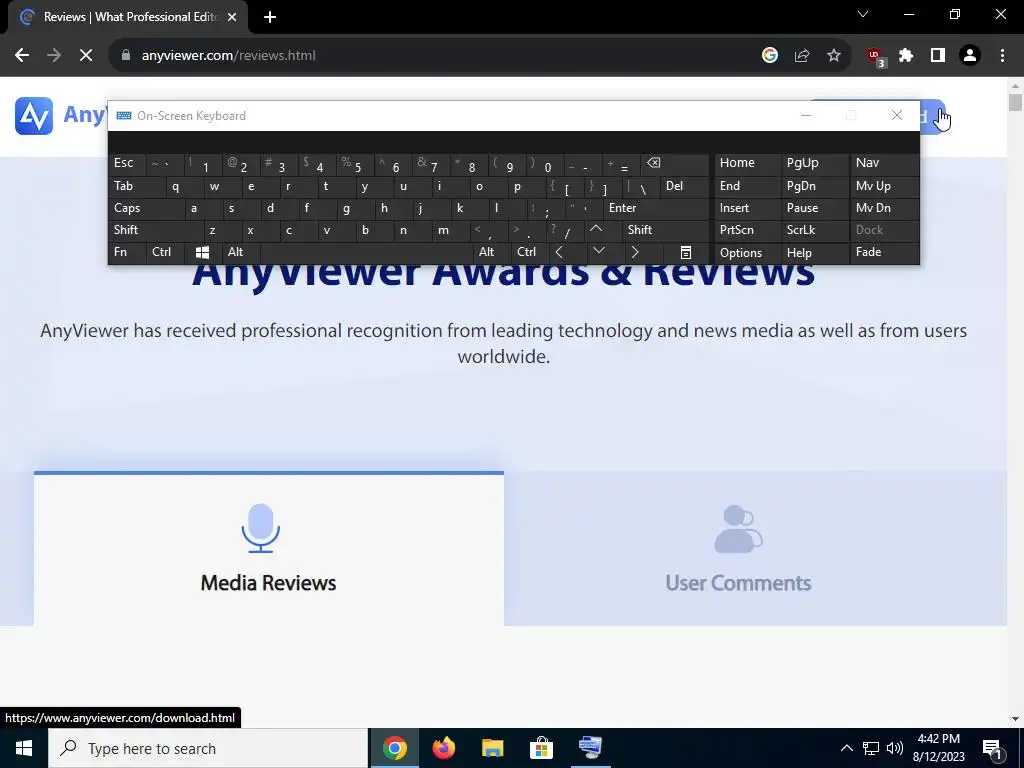Close the Reviews browser tab
The image size is (1024, 768).
tap(232, 17)
